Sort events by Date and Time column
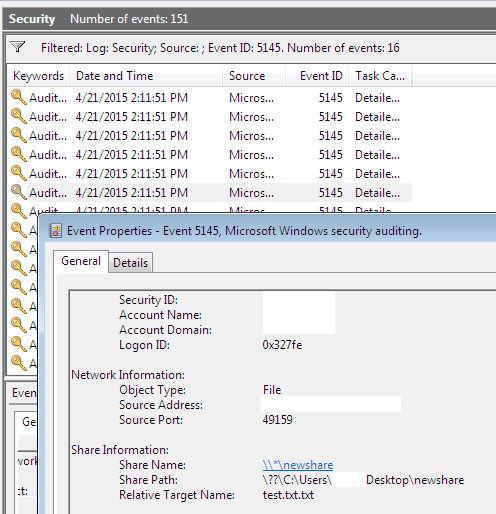 [146, 76]
